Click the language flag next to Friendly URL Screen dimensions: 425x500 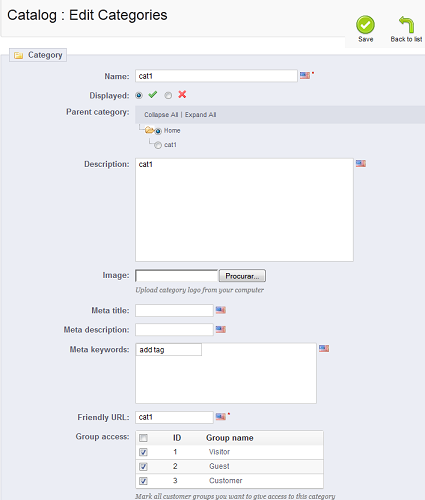click(x=221, y=417)
